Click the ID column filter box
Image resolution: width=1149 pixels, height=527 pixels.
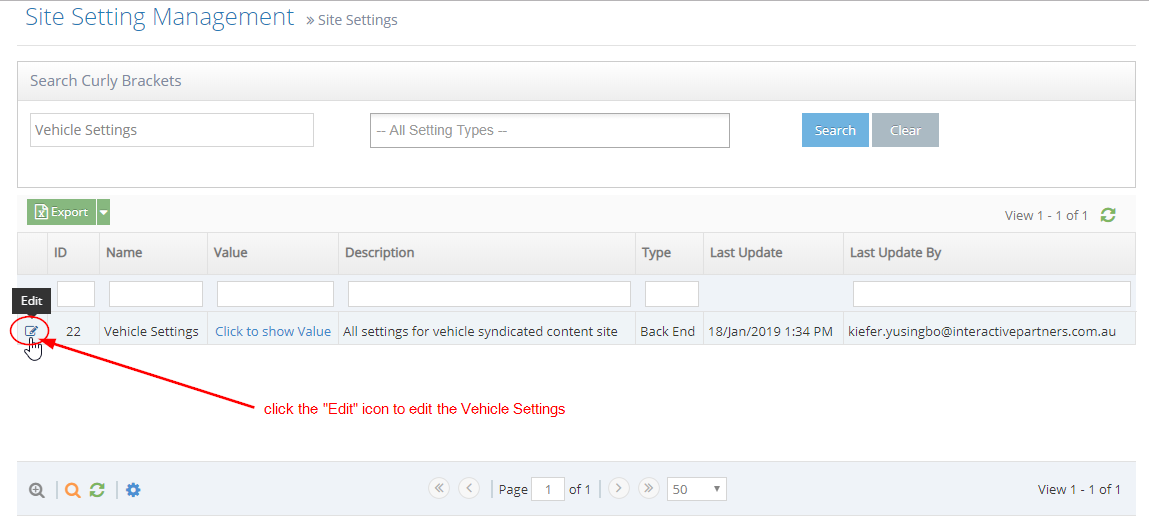[75, 294]
